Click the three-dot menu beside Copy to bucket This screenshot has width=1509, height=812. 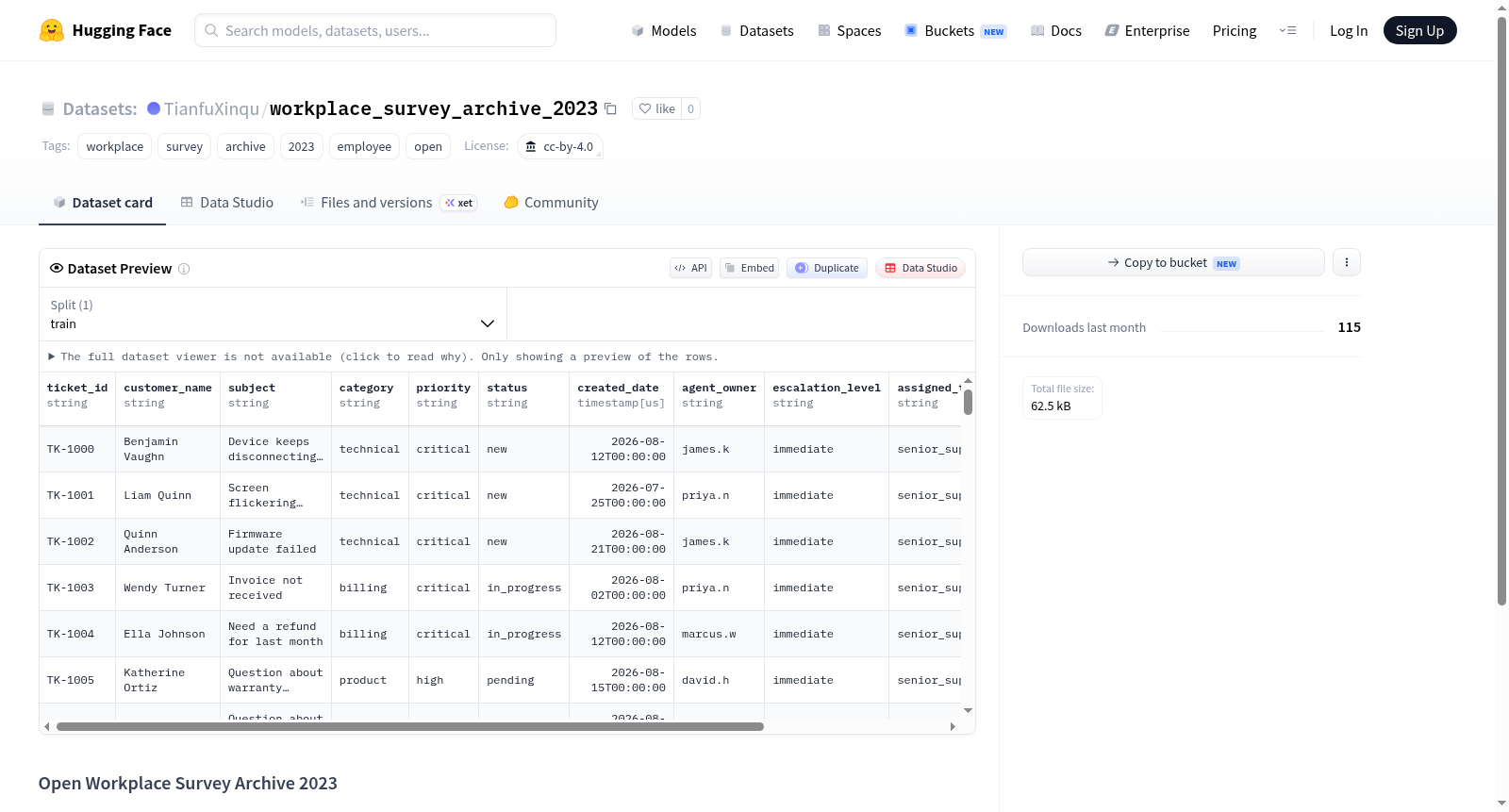[x=1347, y=262]
